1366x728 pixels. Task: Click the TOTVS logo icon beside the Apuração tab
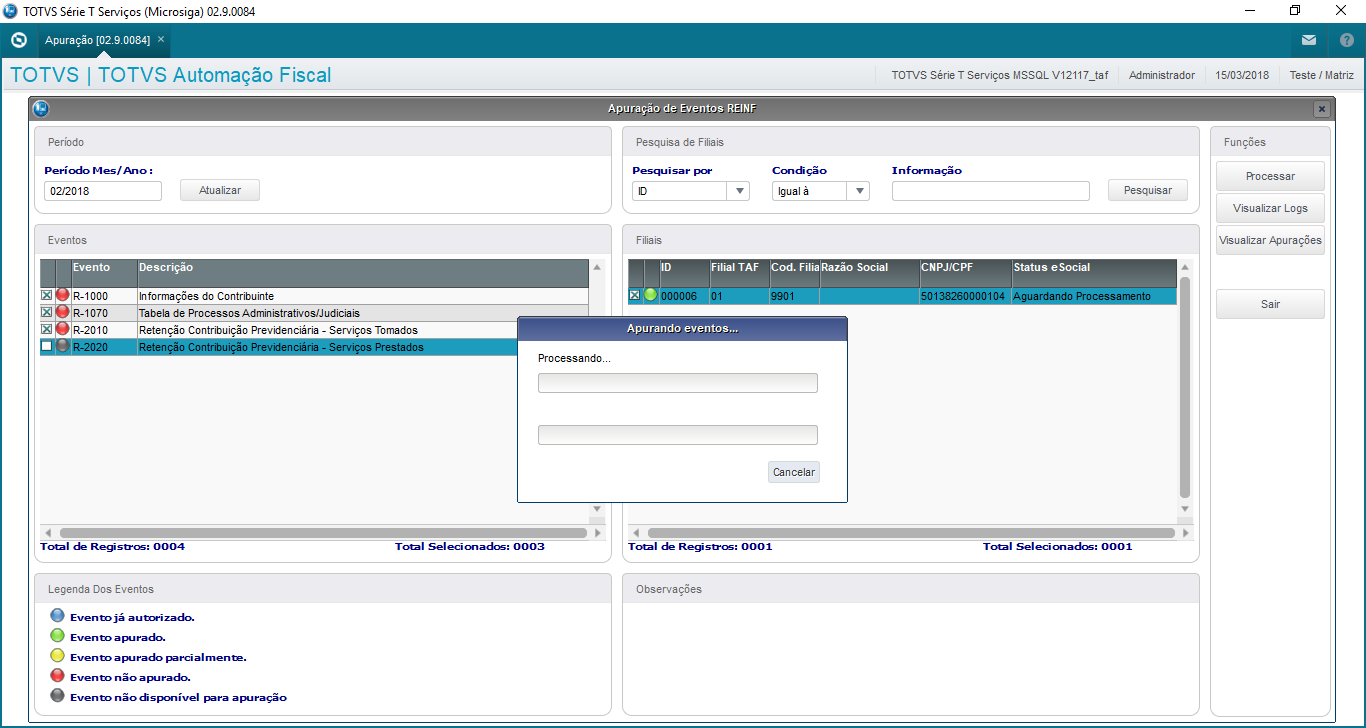tap(18, 40)
